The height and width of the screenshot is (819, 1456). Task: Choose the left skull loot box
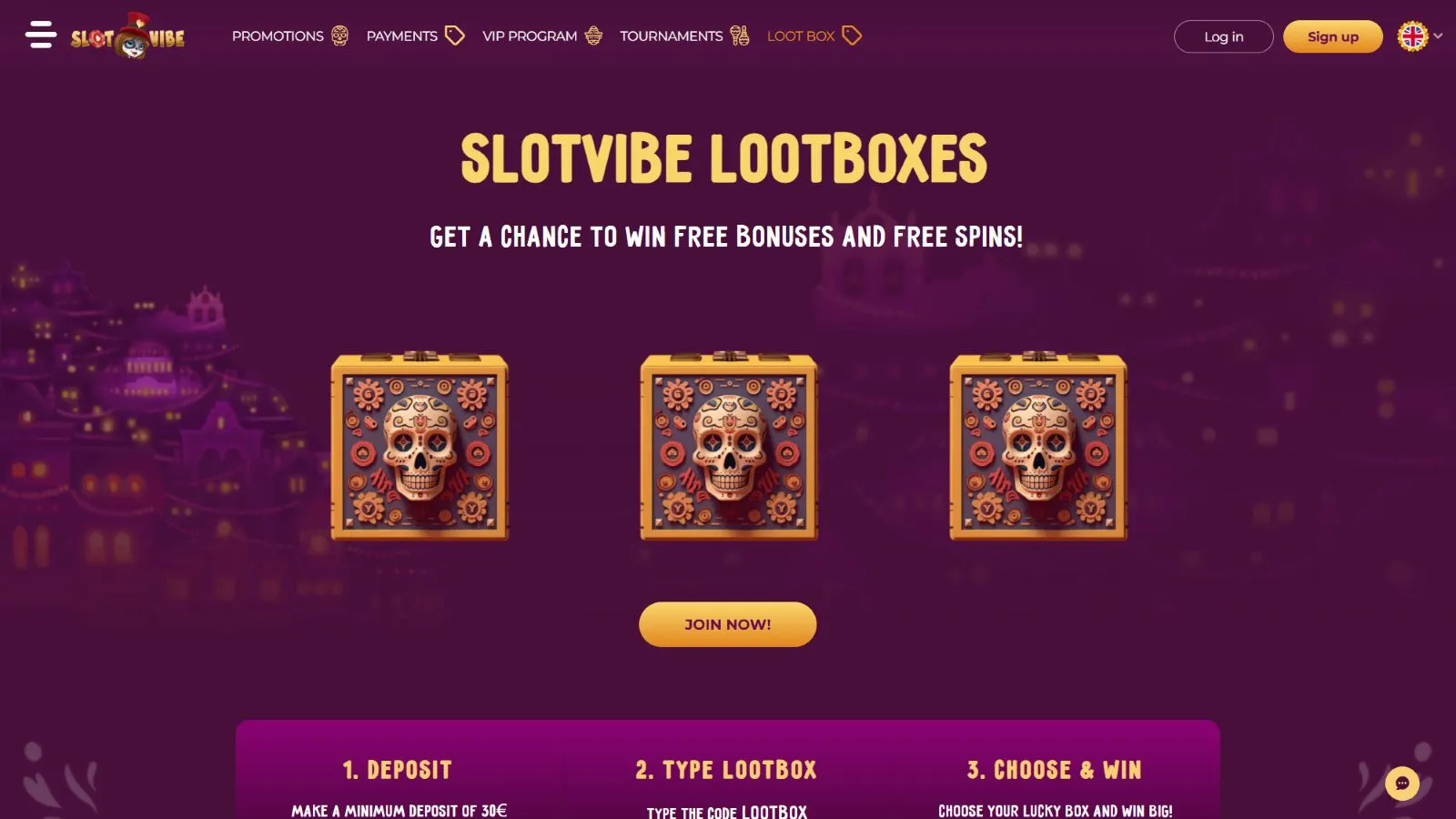420,446
